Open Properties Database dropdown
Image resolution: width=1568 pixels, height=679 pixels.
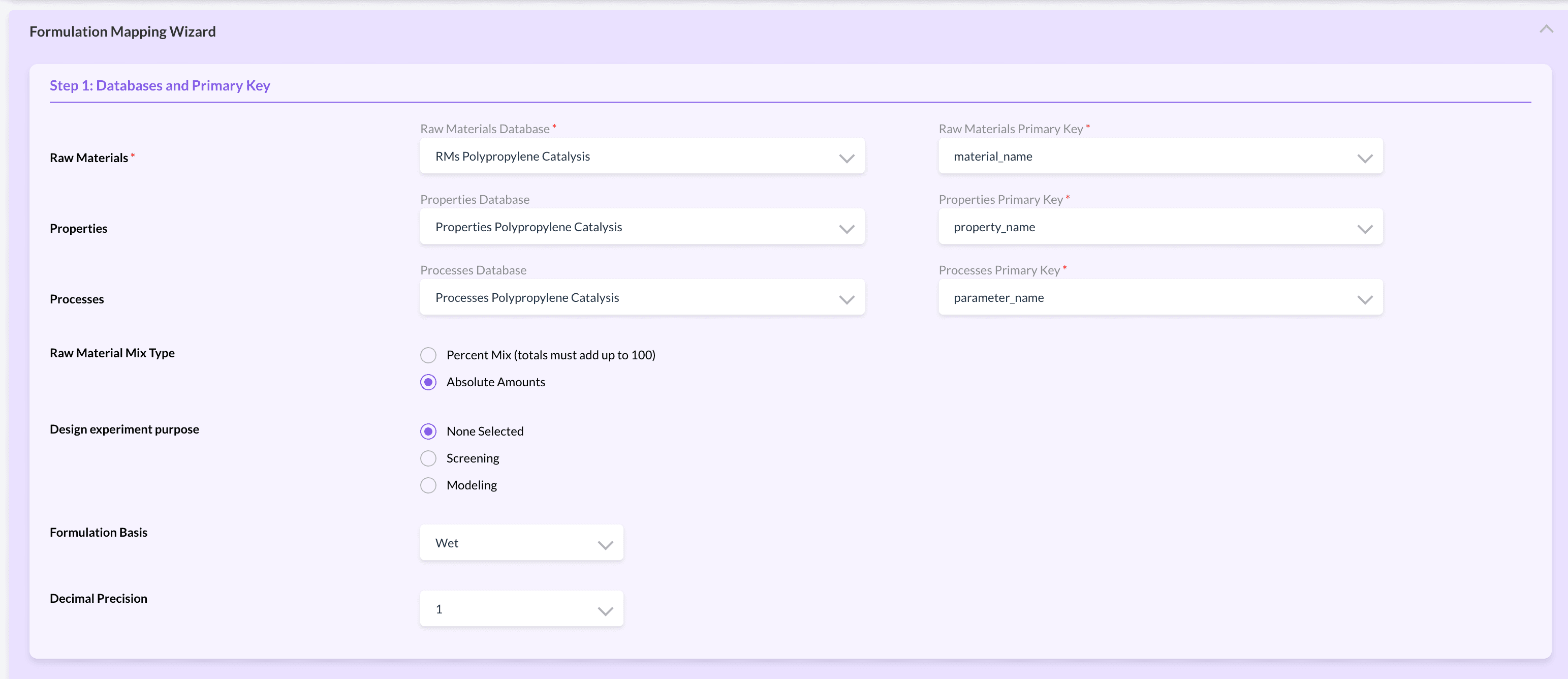642,227
